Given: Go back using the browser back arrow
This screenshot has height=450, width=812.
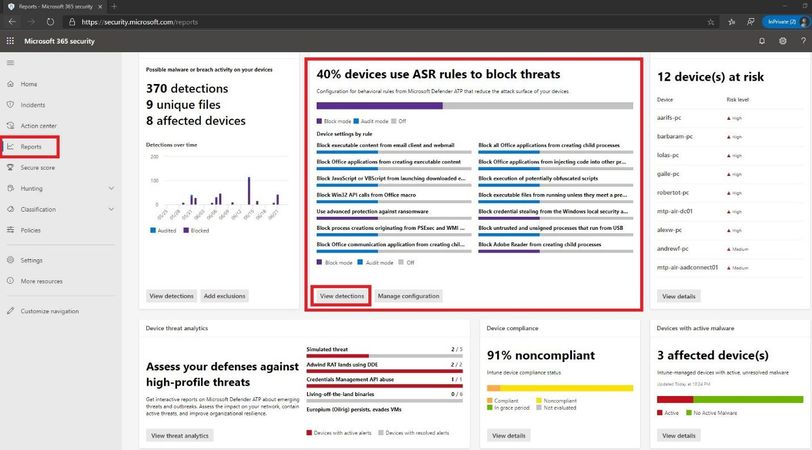Looking at the screenshot, I should coord(12,22).
